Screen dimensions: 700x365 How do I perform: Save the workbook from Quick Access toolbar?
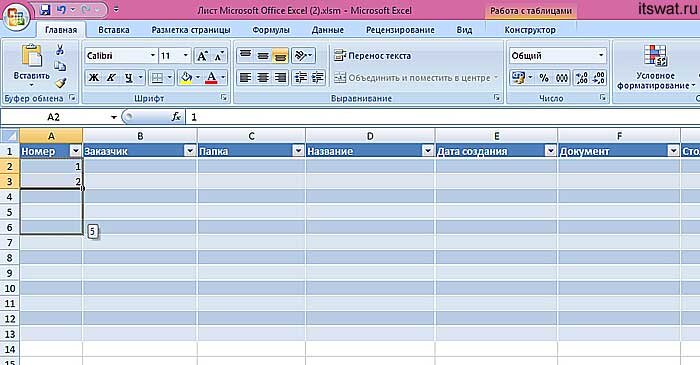45,9
